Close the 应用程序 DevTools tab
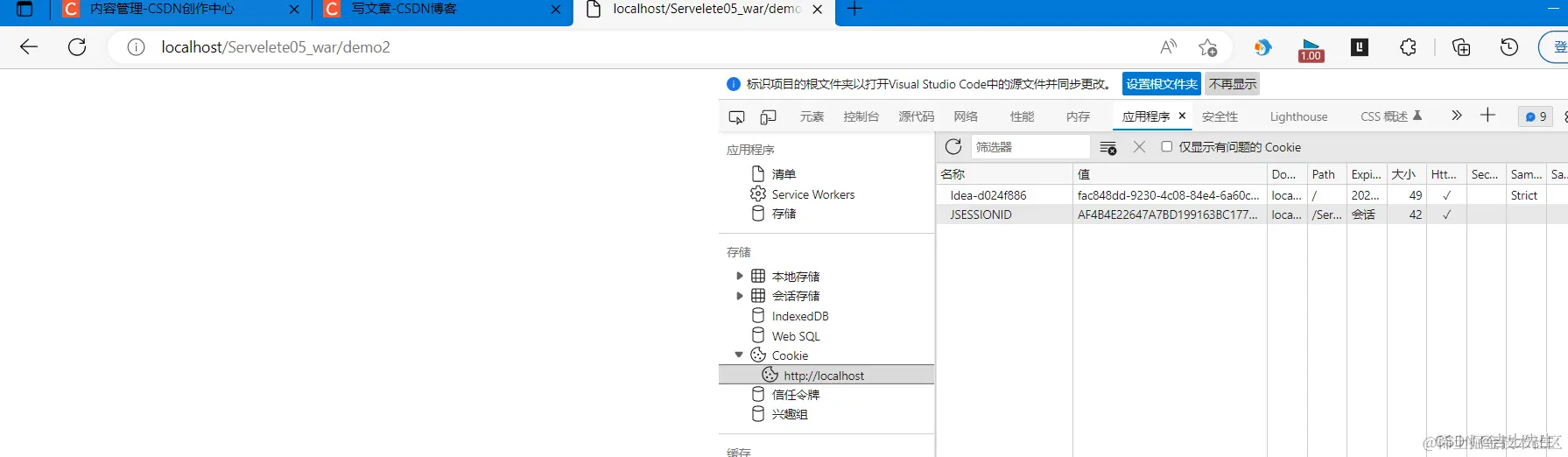Viewport: 1568px width, 457px height. pos(1182,116)
